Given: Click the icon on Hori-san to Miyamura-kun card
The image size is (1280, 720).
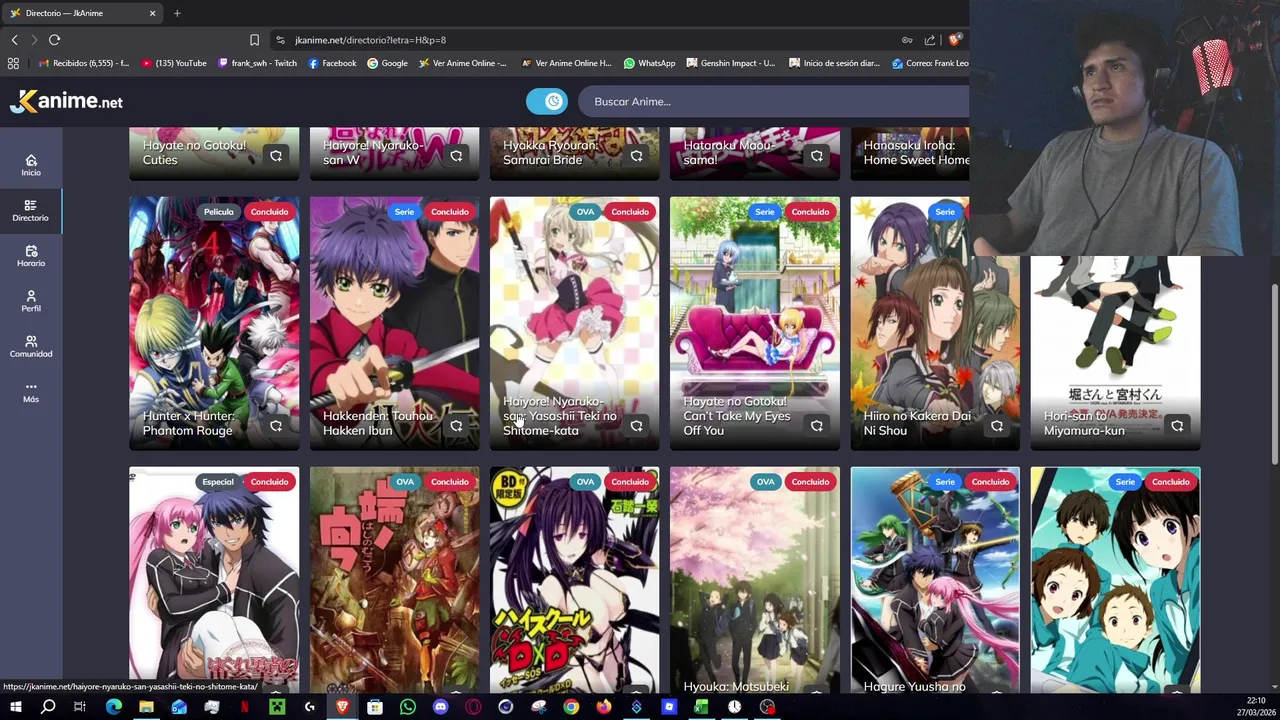Looking at the screenshot, I should (1177, 426).
